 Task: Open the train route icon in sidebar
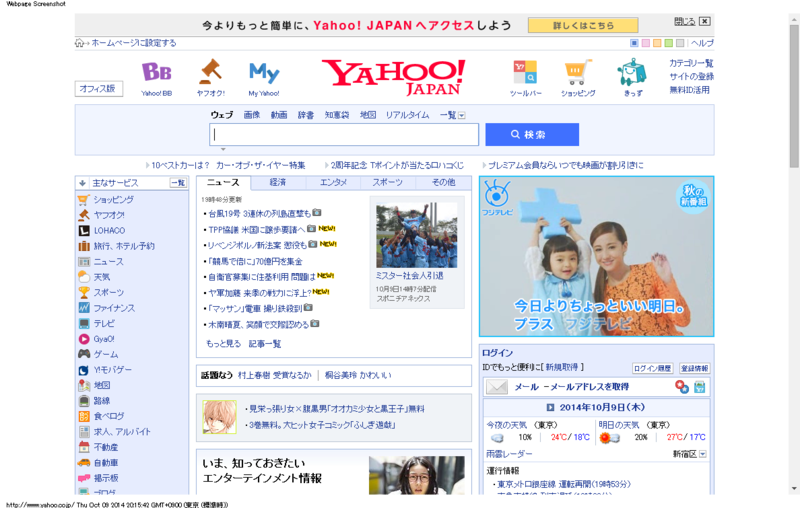point(84,401)
